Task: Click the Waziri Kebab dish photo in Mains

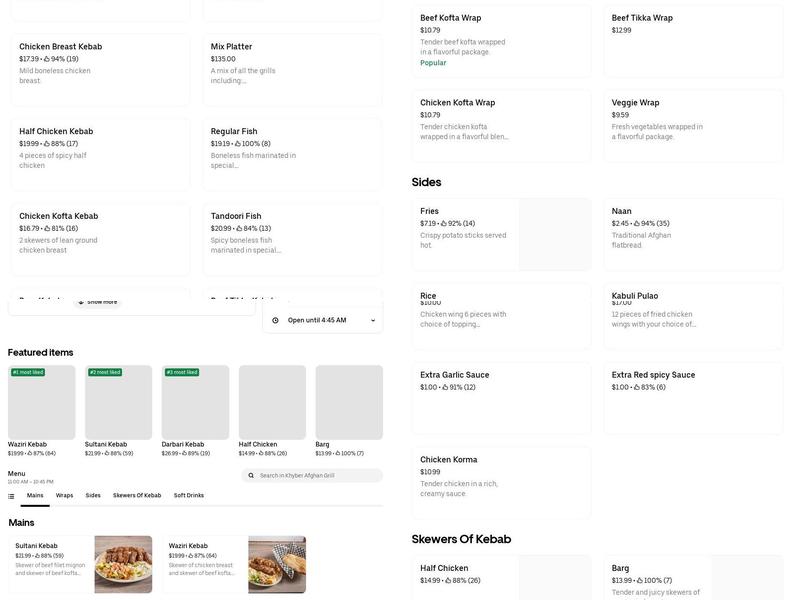Action: click(x=277, y=564)
